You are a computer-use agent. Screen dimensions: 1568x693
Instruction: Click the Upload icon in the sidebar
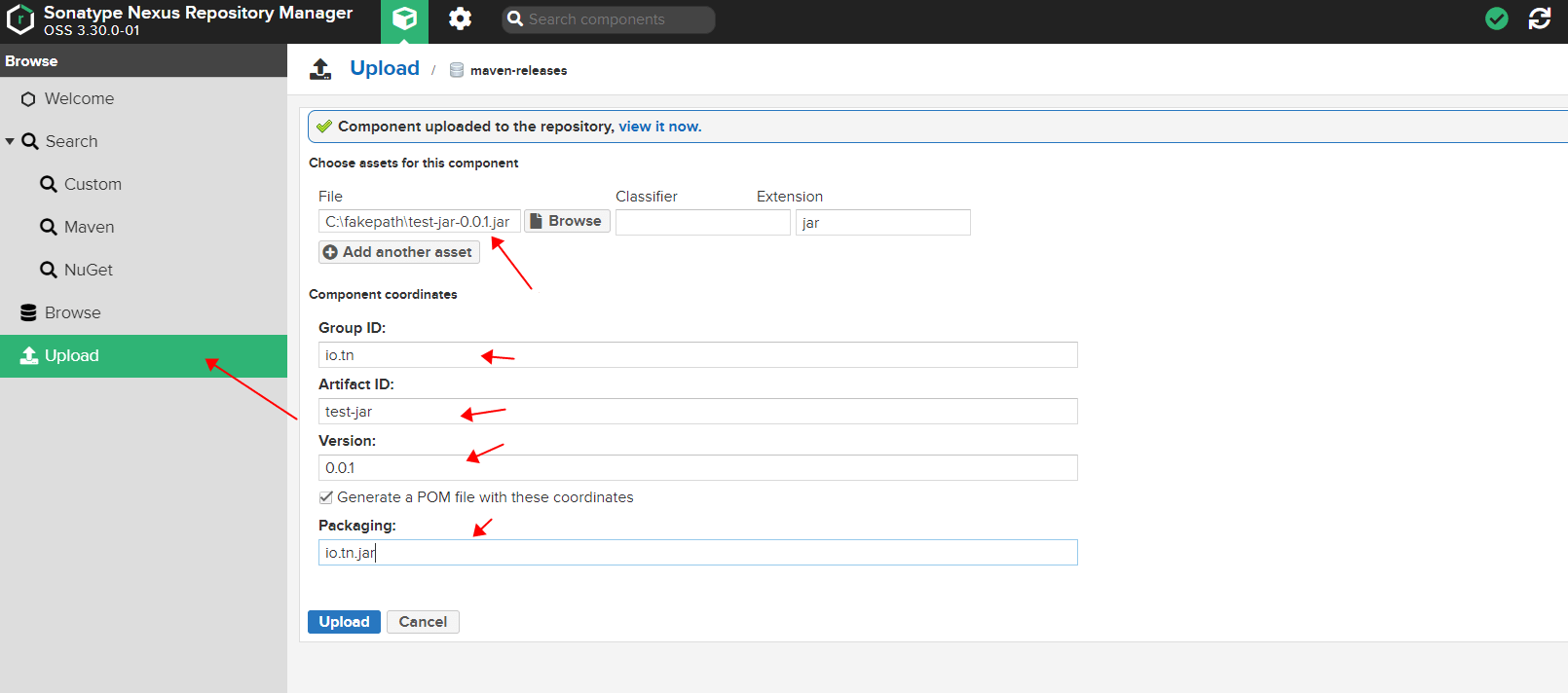tap(29, 355)
